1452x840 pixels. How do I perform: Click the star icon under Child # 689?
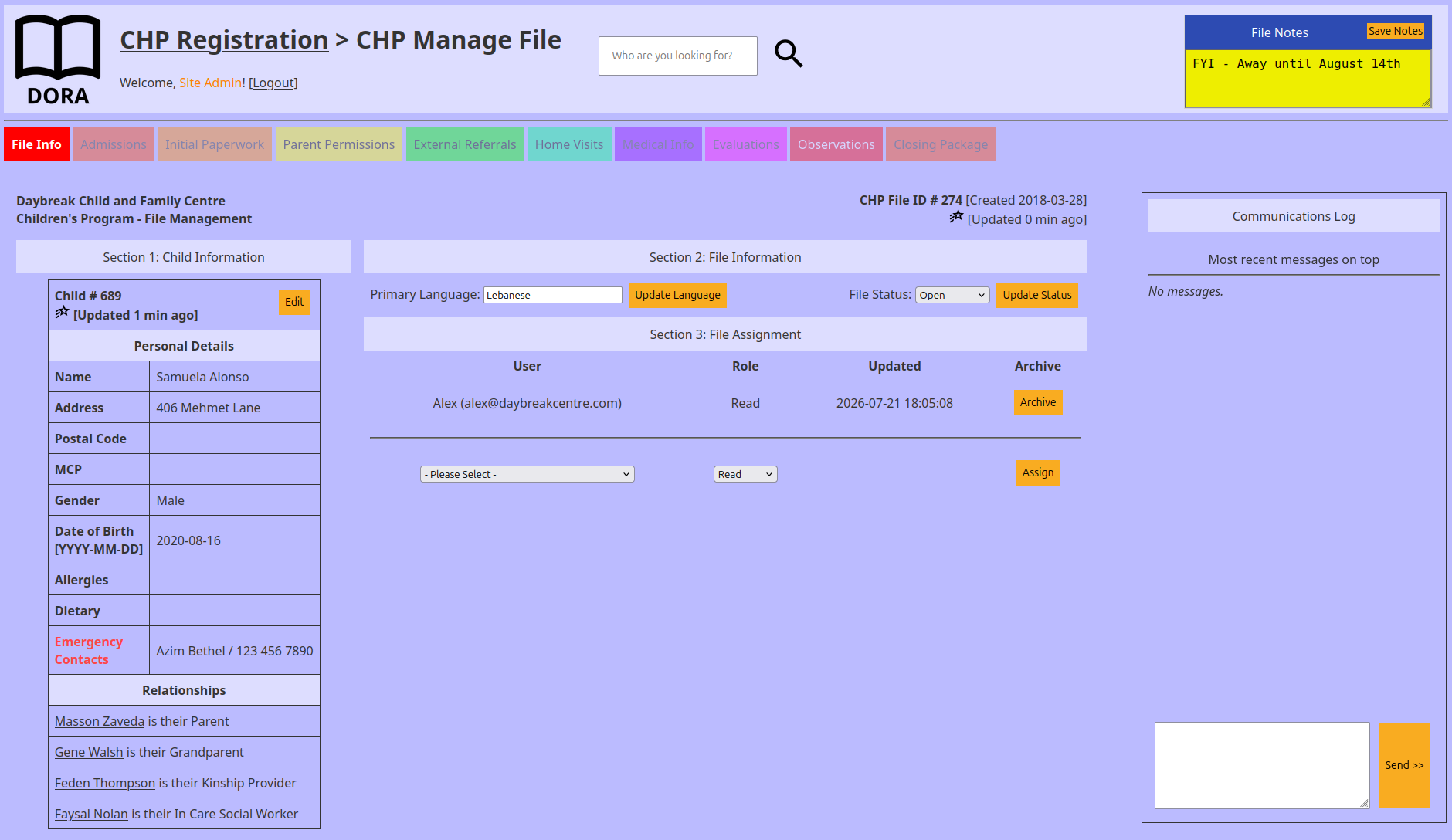tap(62, 313)
